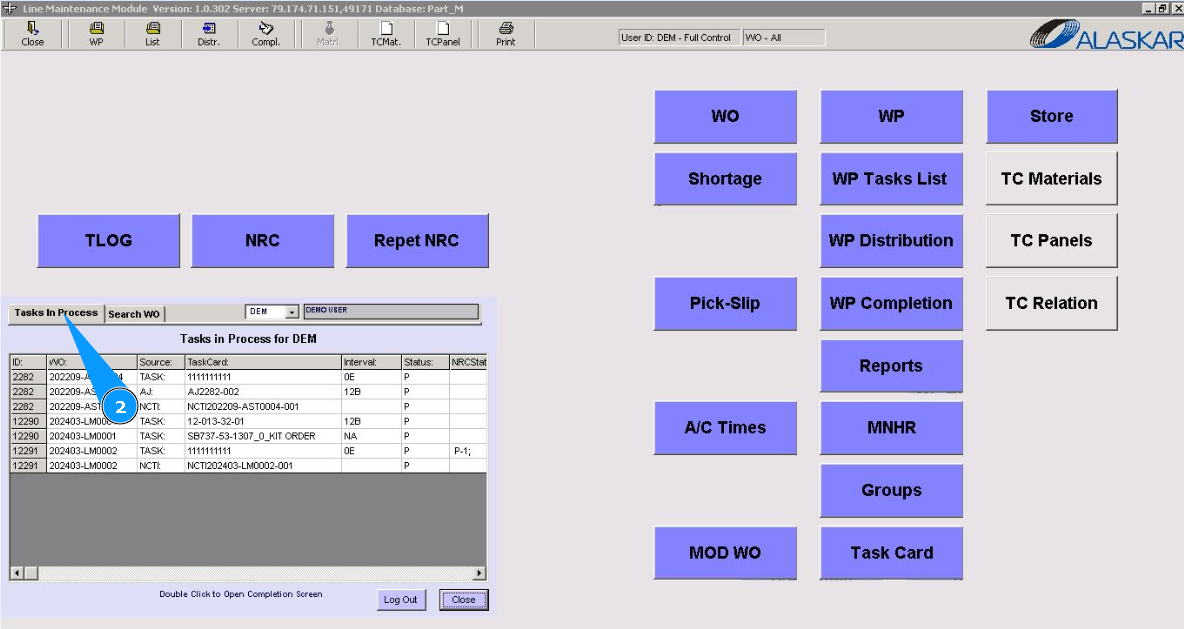Open the TLOG button

(x=109, y=241)
